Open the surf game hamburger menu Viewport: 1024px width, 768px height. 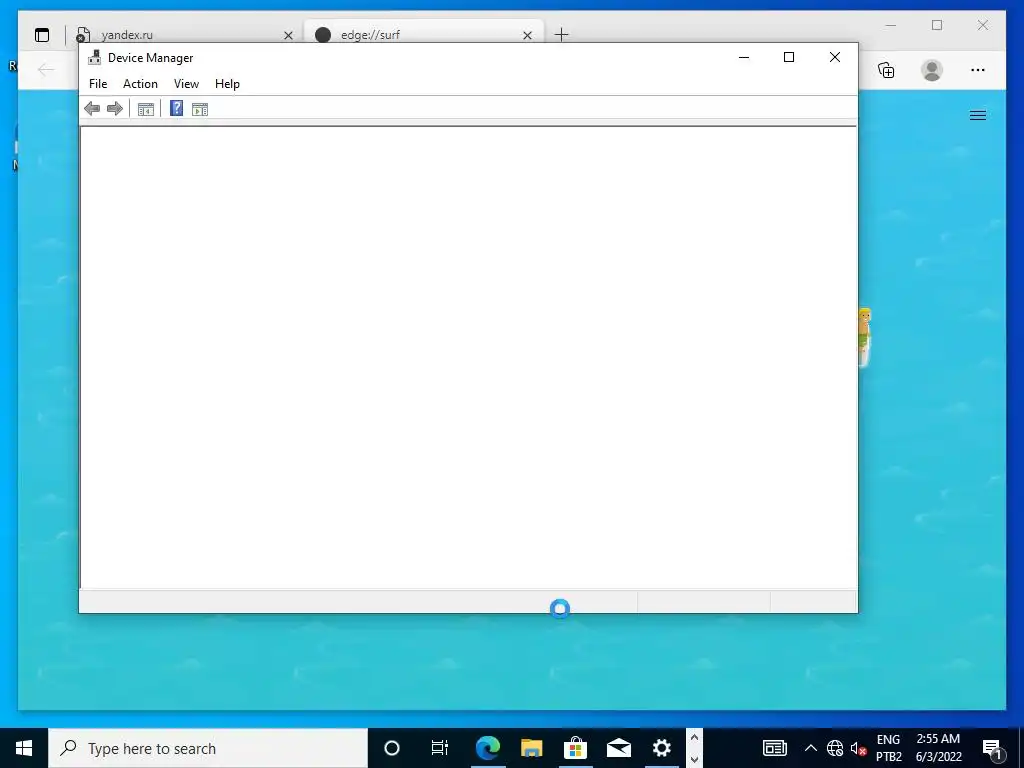pos(978,116)
